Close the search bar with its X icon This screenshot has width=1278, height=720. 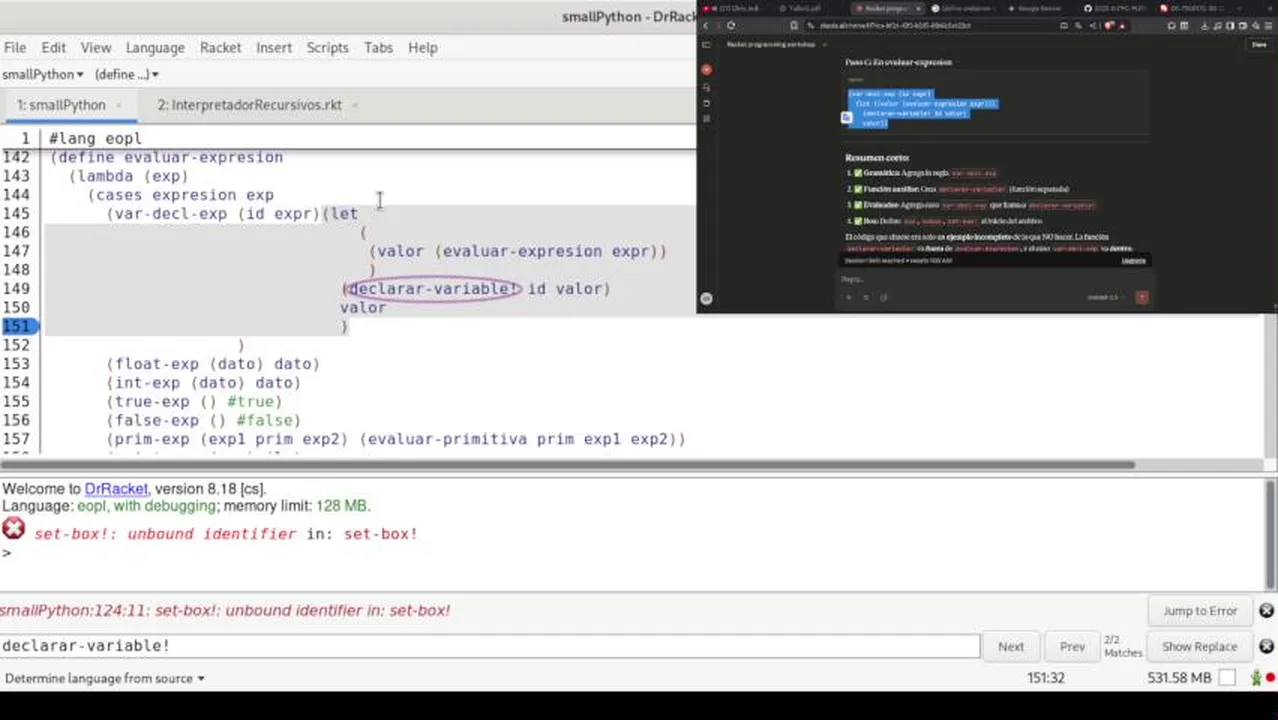(1266, 646)
